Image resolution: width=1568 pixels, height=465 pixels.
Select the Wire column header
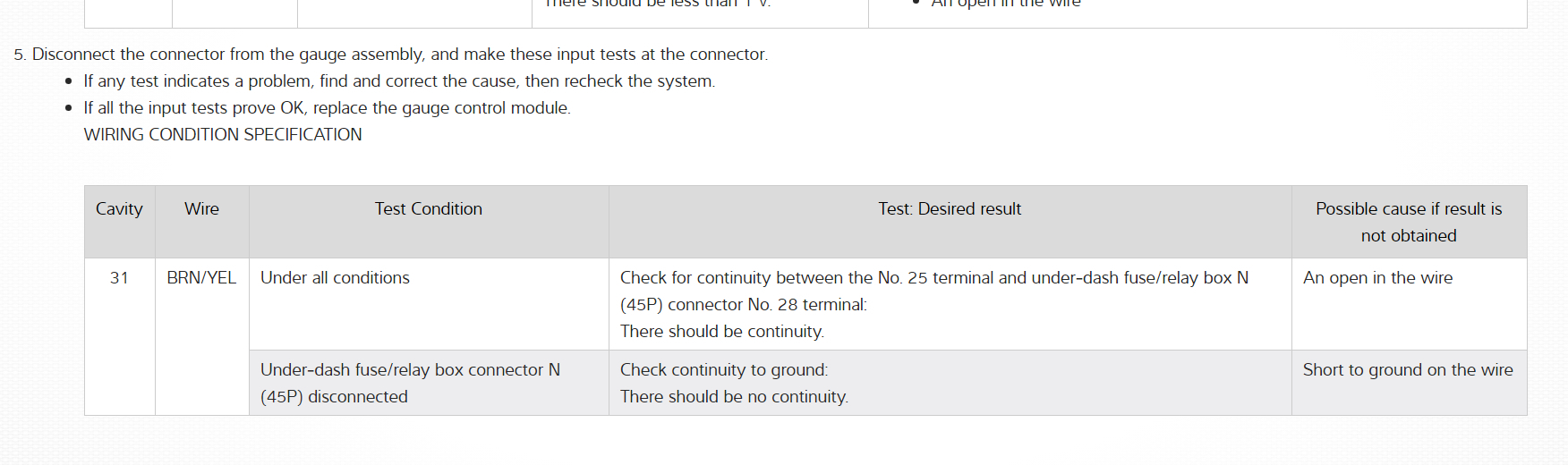(201, 209)
